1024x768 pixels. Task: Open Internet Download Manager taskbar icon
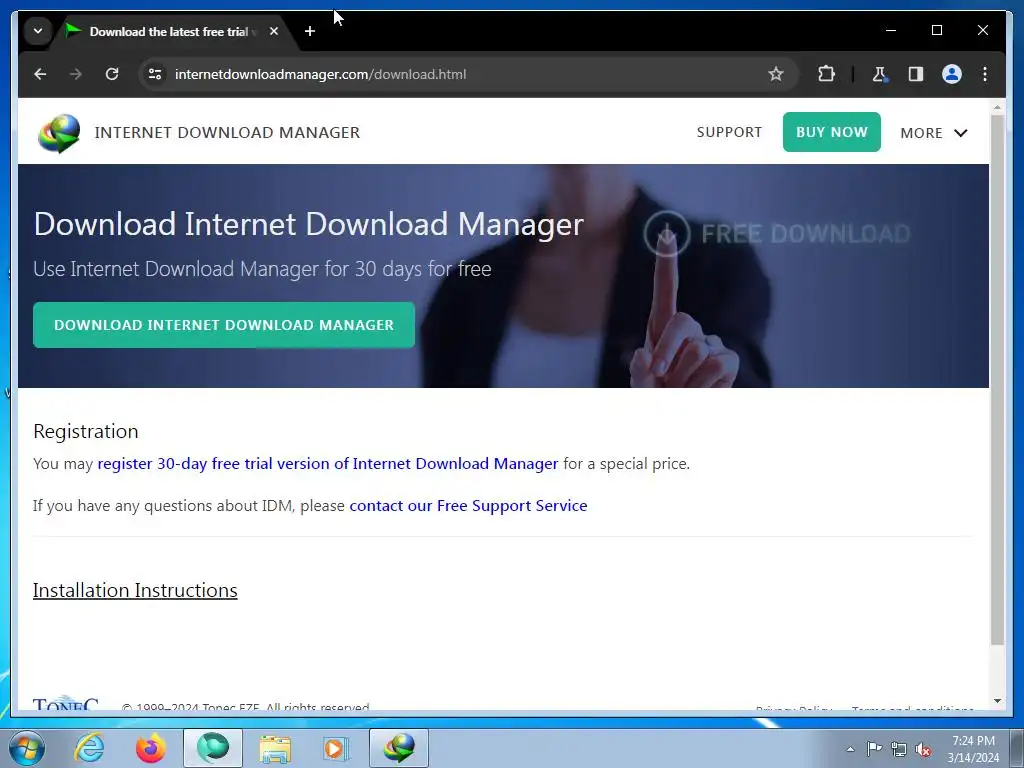coord(399,748)
